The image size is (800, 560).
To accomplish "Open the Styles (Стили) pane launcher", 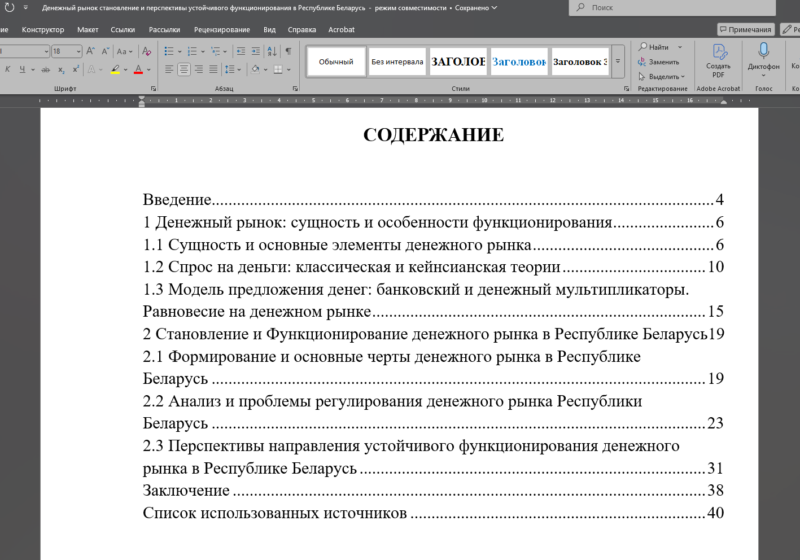I will coord(627,89).
